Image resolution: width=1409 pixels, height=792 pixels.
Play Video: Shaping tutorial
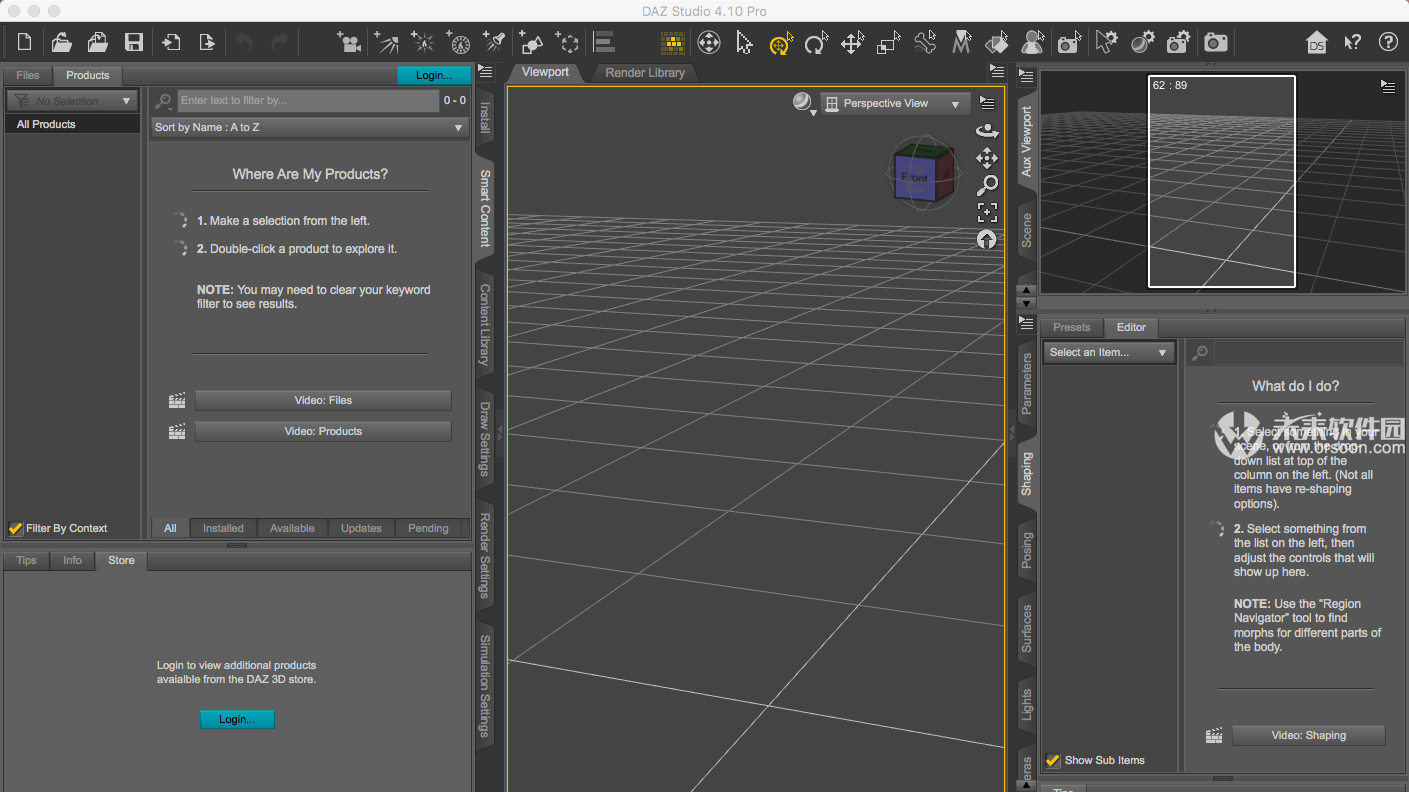[1308, 735]
